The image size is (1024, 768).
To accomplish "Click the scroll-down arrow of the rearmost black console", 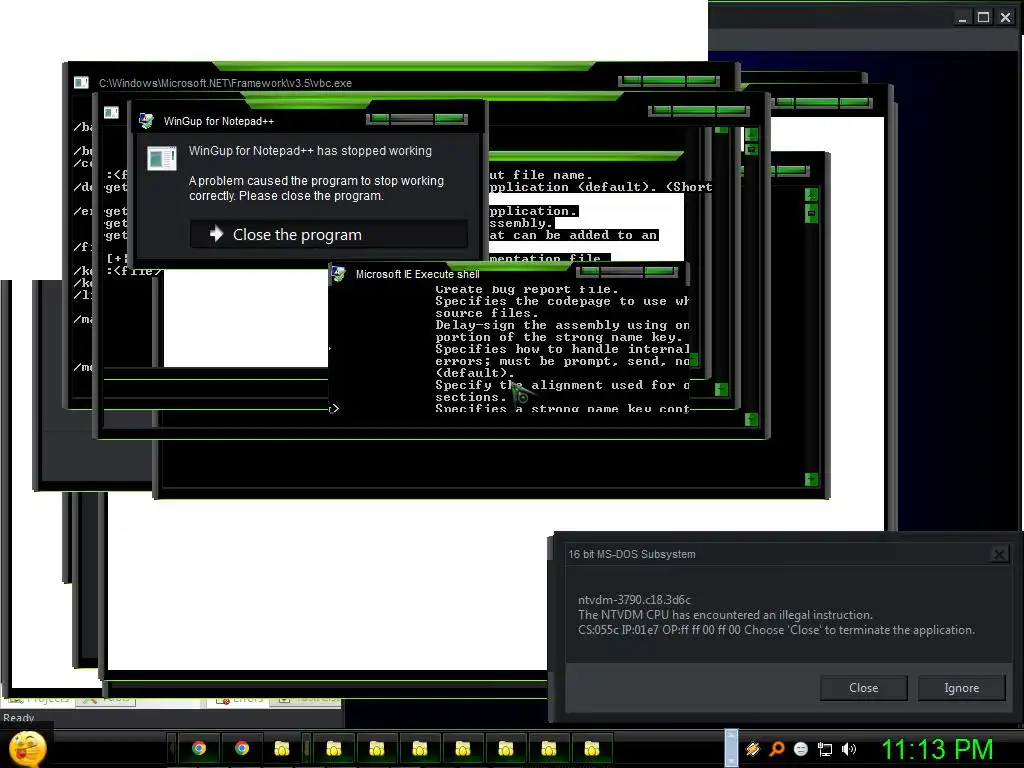I will (x=811, y=479).
